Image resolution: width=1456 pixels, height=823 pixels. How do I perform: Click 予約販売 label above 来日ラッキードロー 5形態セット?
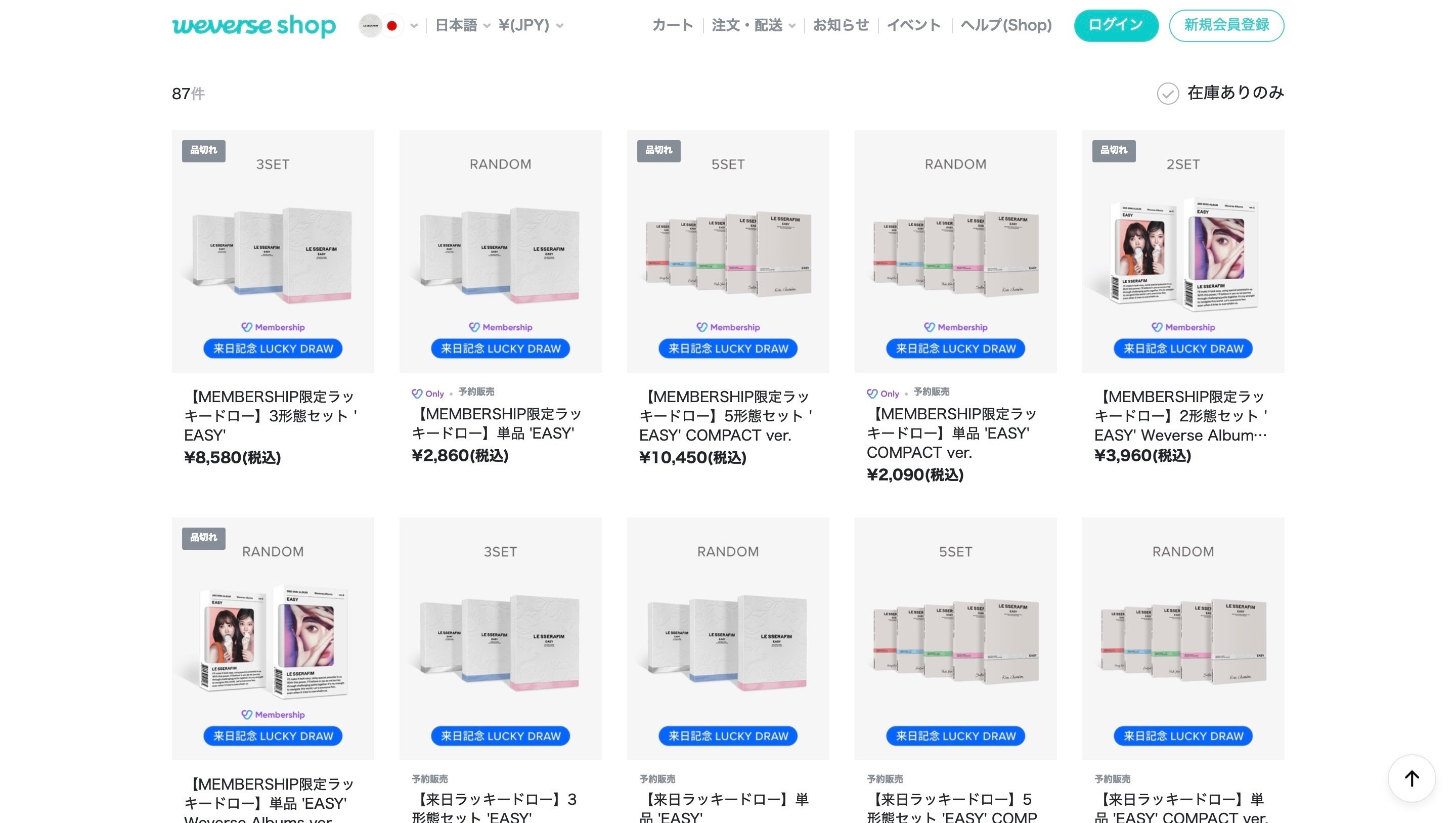pyautogui.click(x=885, y=779)
